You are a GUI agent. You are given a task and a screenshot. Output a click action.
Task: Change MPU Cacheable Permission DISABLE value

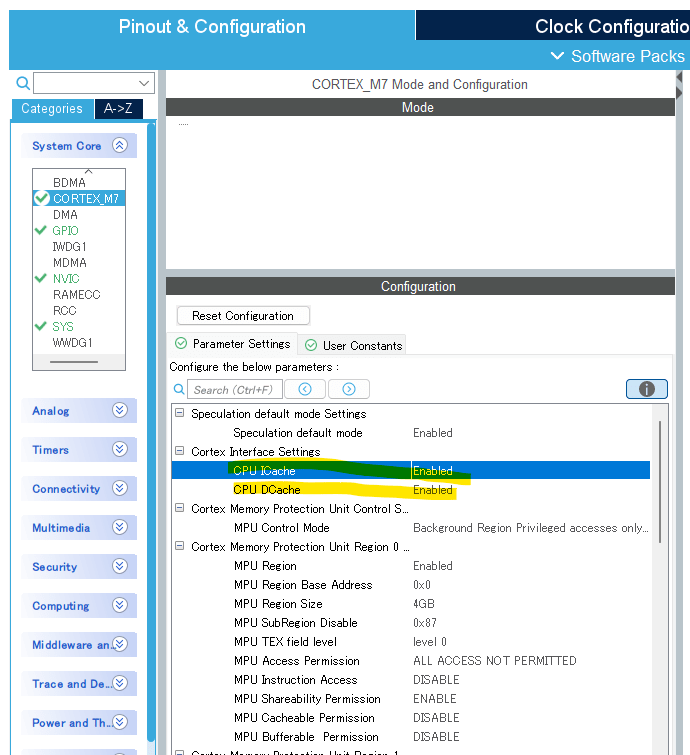(436, 718)
